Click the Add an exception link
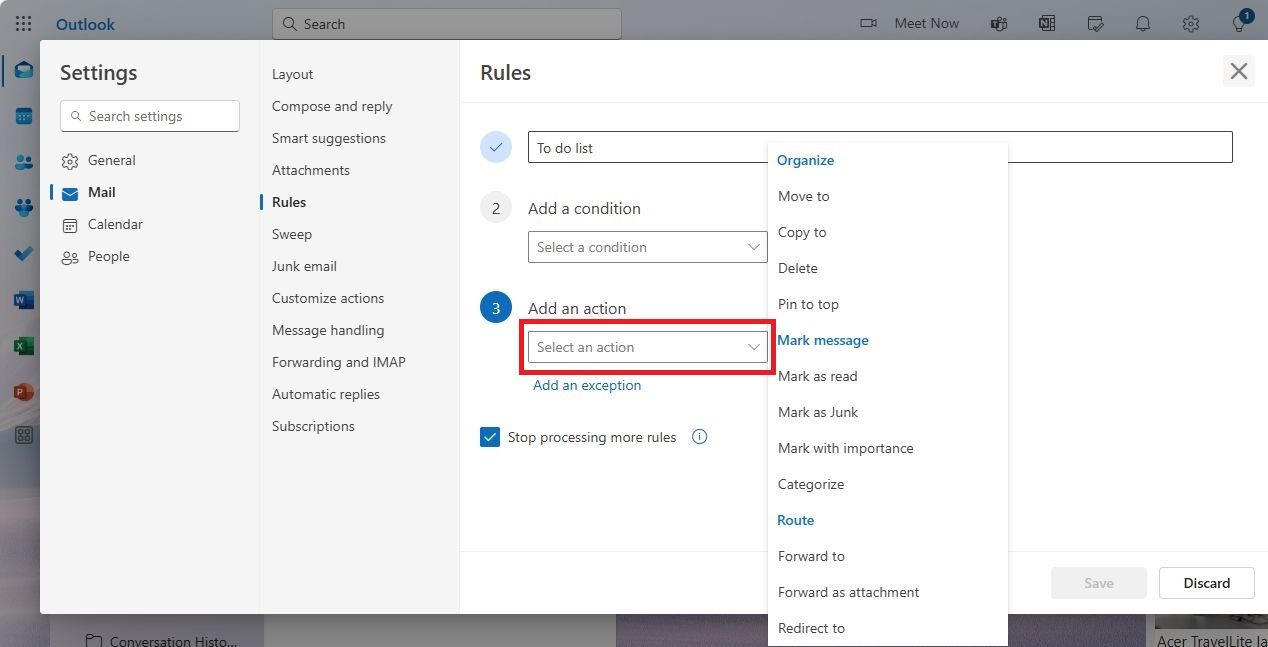The image size is (1268, 647). (587, 385)
